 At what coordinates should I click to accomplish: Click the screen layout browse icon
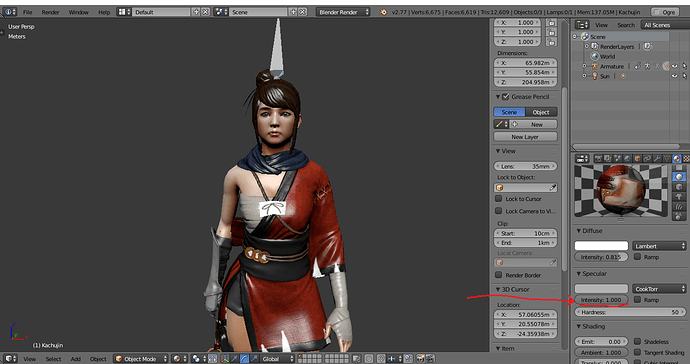(124, 12)
